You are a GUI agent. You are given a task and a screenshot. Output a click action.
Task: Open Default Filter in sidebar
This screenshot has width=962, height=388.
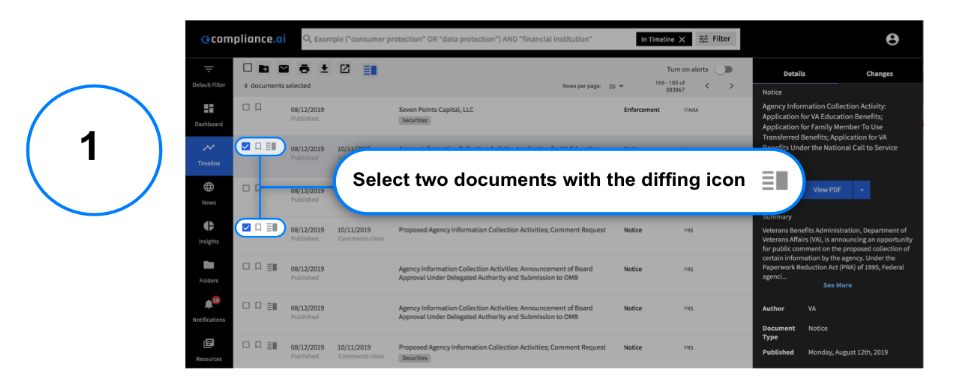tap(209, 76)
